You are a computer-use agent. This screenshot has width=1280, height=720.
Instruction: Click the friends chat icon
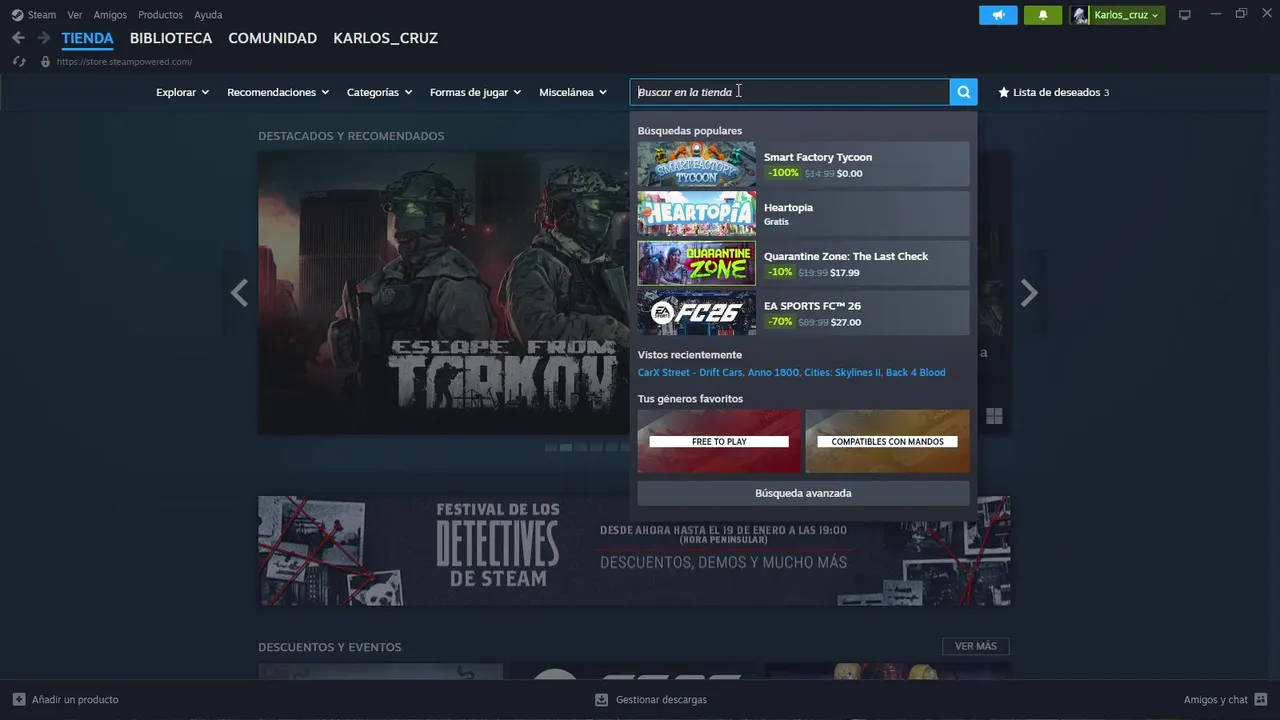1260,700
